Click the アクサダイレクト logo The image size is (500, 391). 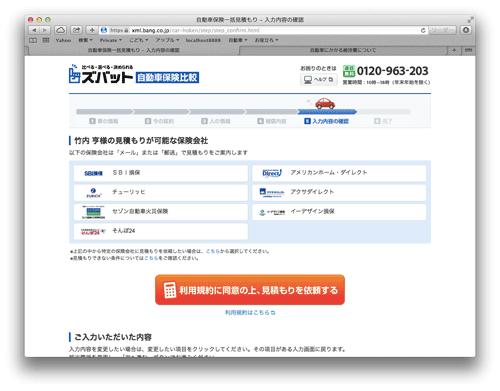272,192
